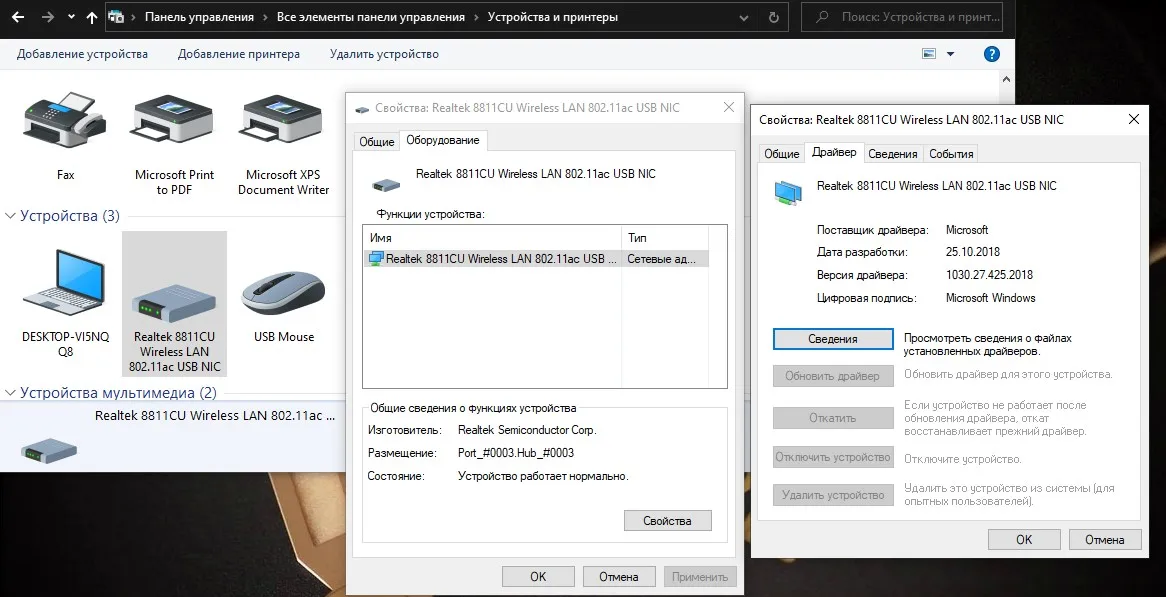The height and width of the screenshot is (597, 1166).
Task: Click Realtek device icon in details pane
Action: point(48,450)
